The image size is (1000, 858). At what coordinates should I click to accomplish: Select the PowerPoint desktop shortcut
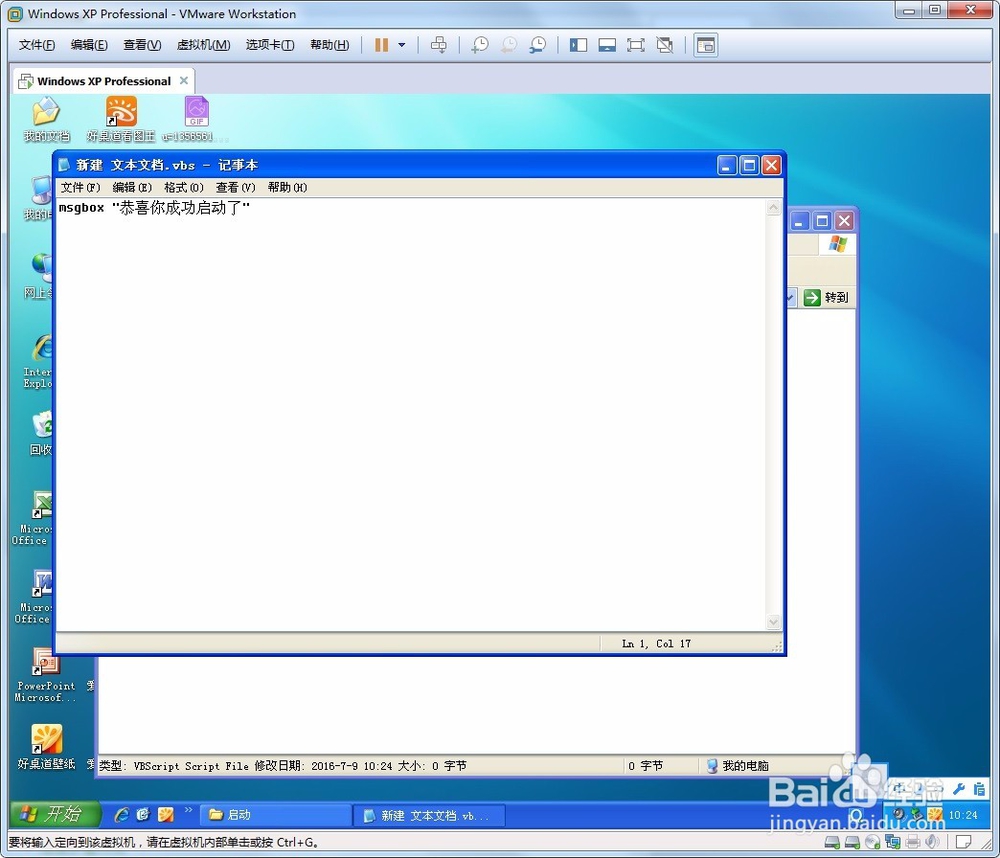coord(46,675)
